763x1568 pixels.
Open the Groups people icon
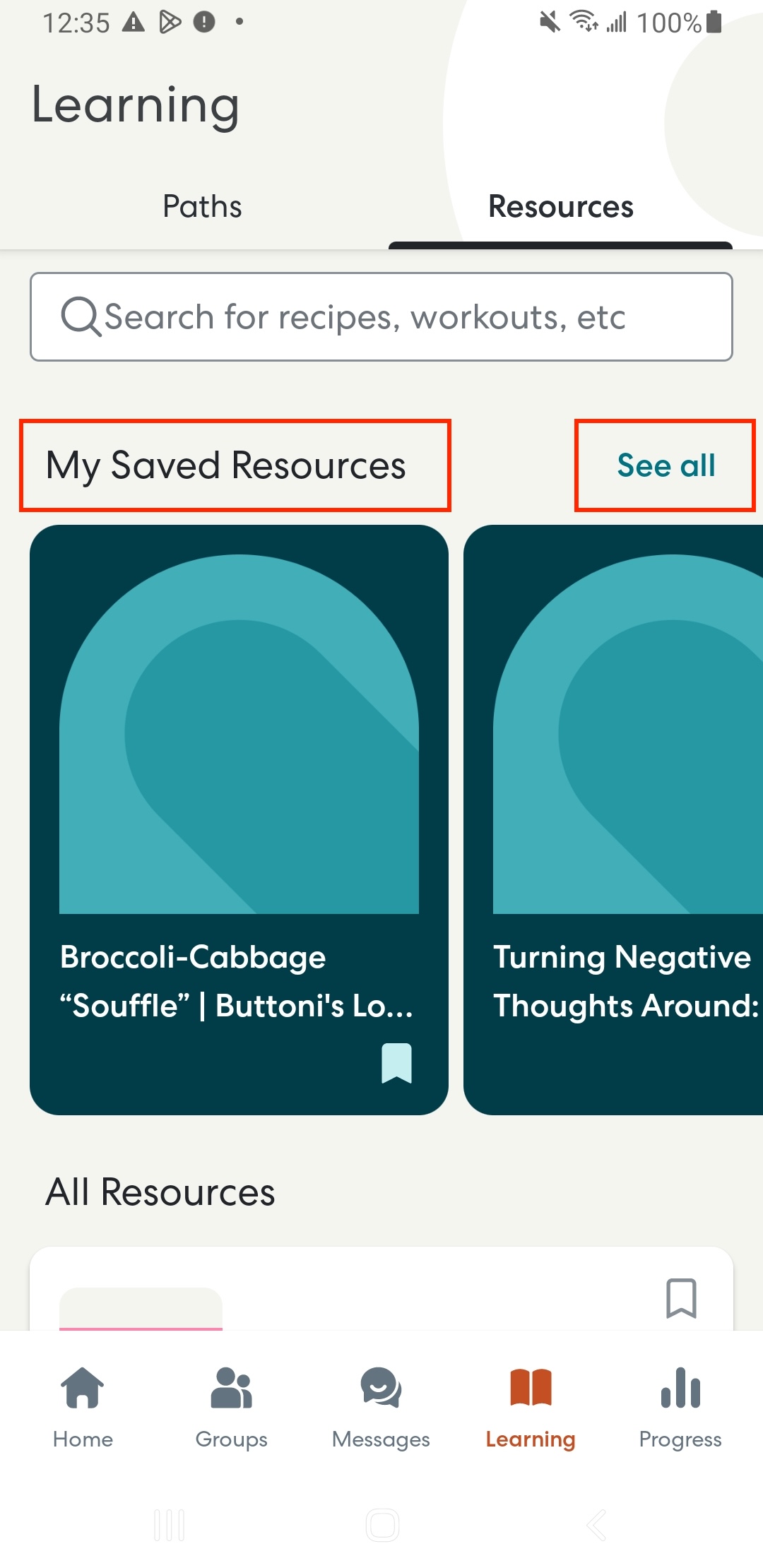coord(231,1387)
